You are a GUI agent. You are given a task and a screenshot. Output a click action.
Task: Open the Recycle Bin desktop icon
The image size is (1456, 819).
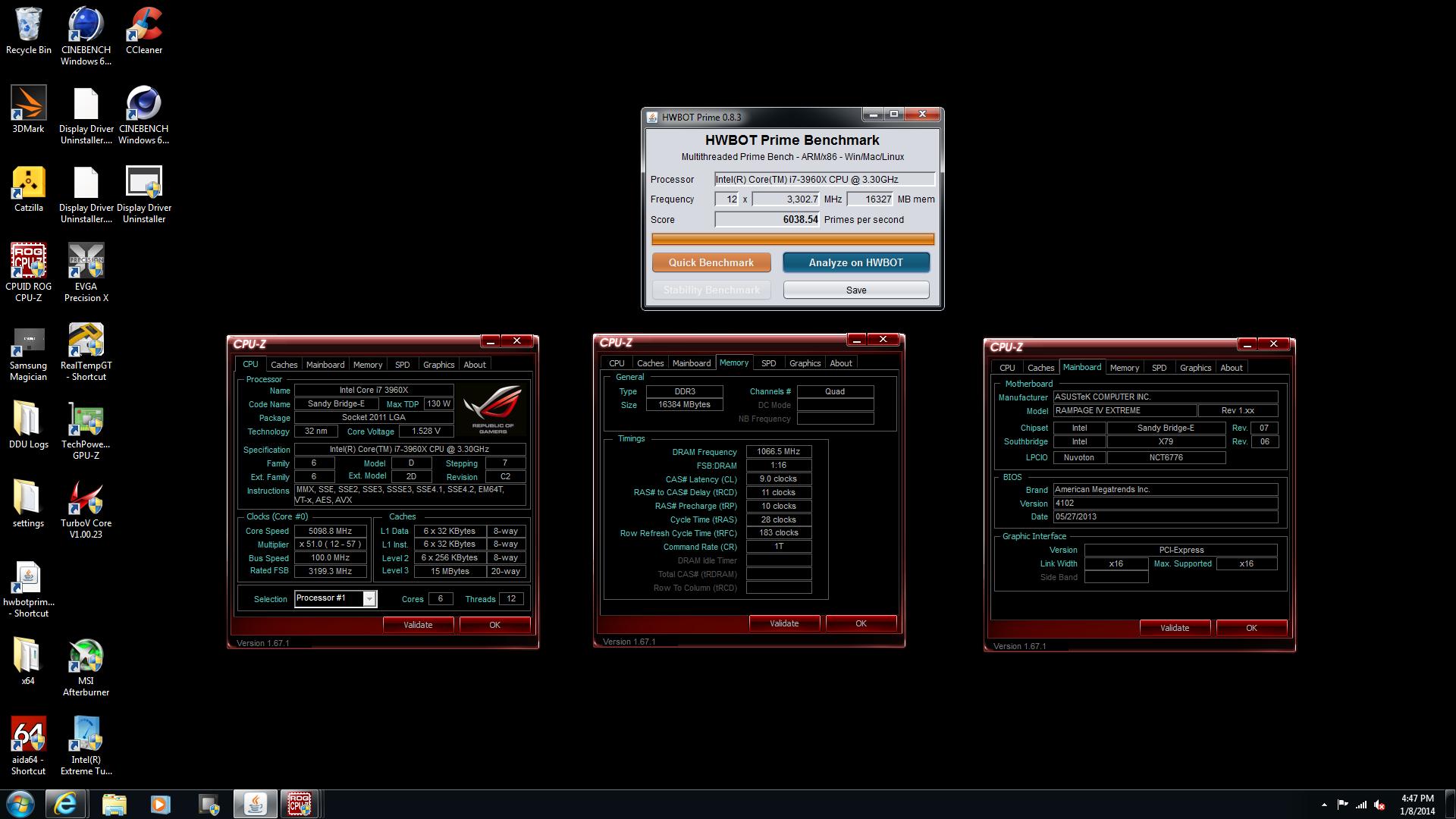pos(28,31)
